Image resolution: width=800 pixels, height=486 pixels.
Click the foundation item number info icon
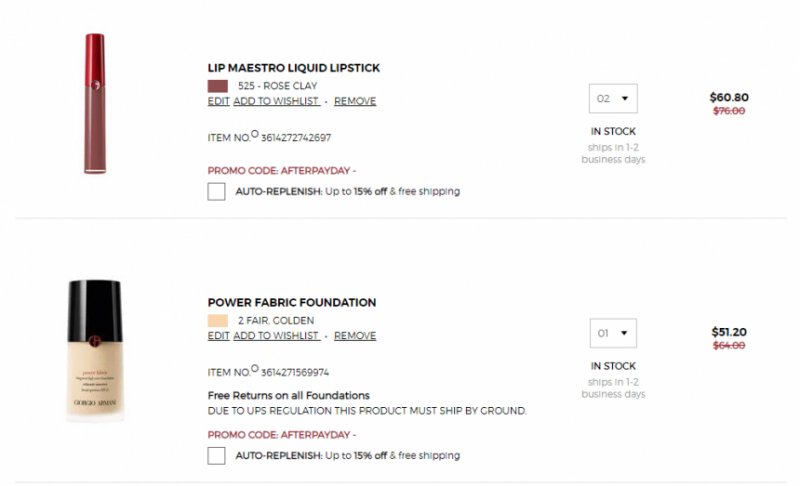(254, 368)
